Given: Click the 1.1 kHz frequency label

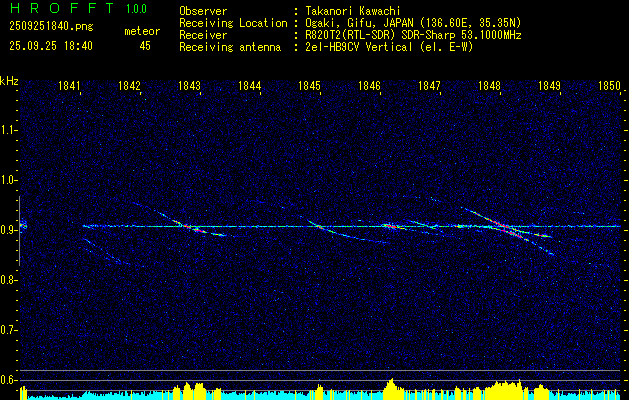Looking at the screenshot, I should pos(7,130).
